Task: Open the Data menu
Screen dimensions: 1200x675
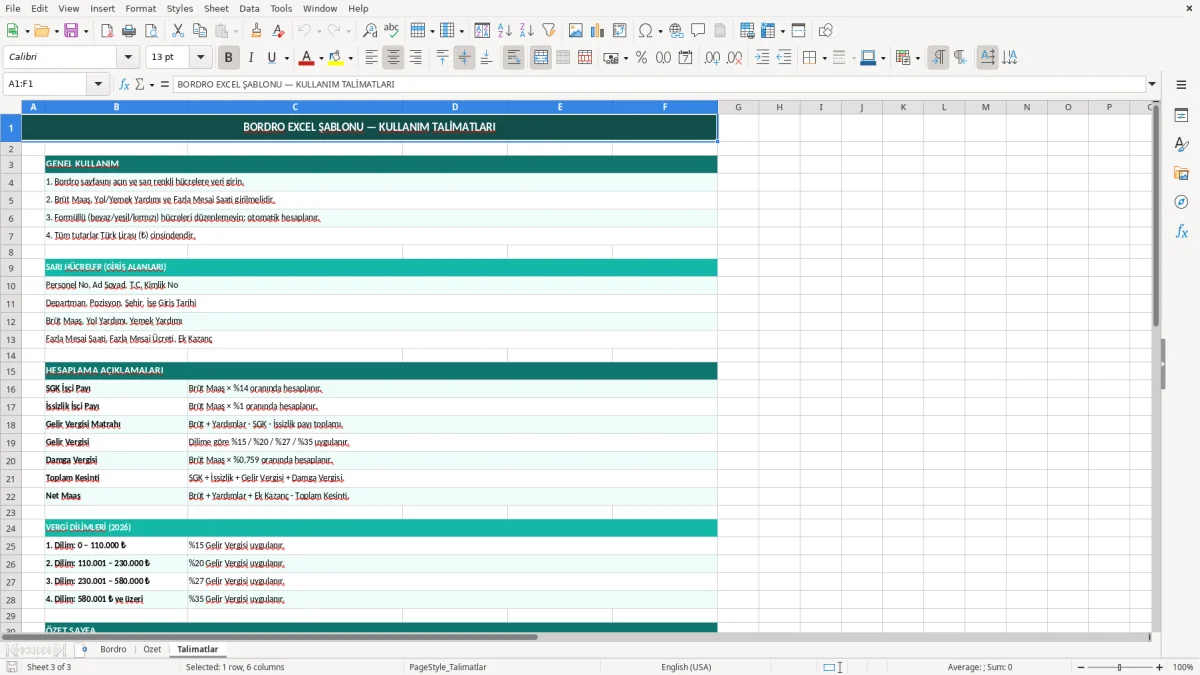Action: point(249,8)
